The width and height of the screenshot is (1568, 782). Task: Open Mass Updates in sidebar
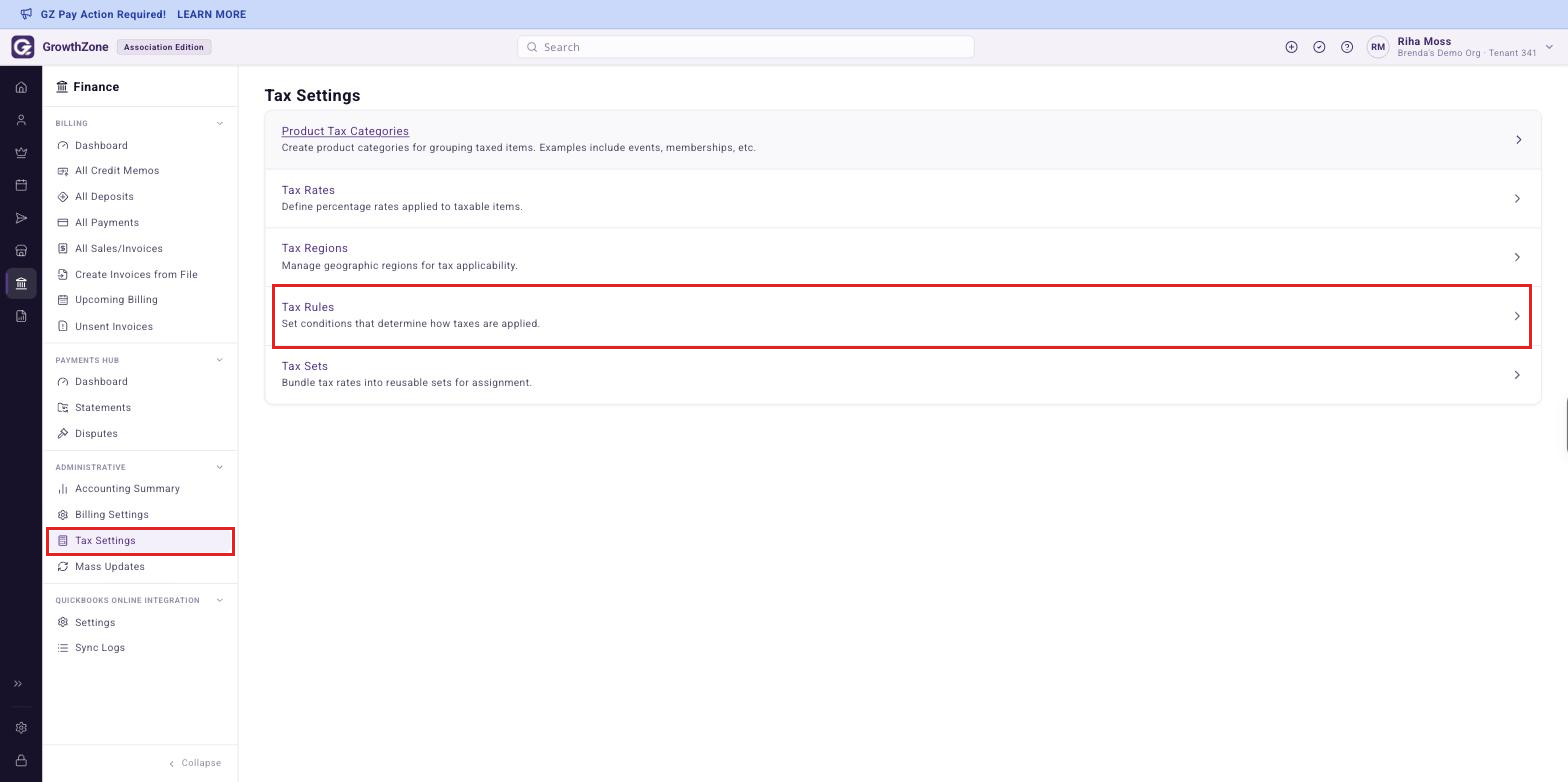110,567
